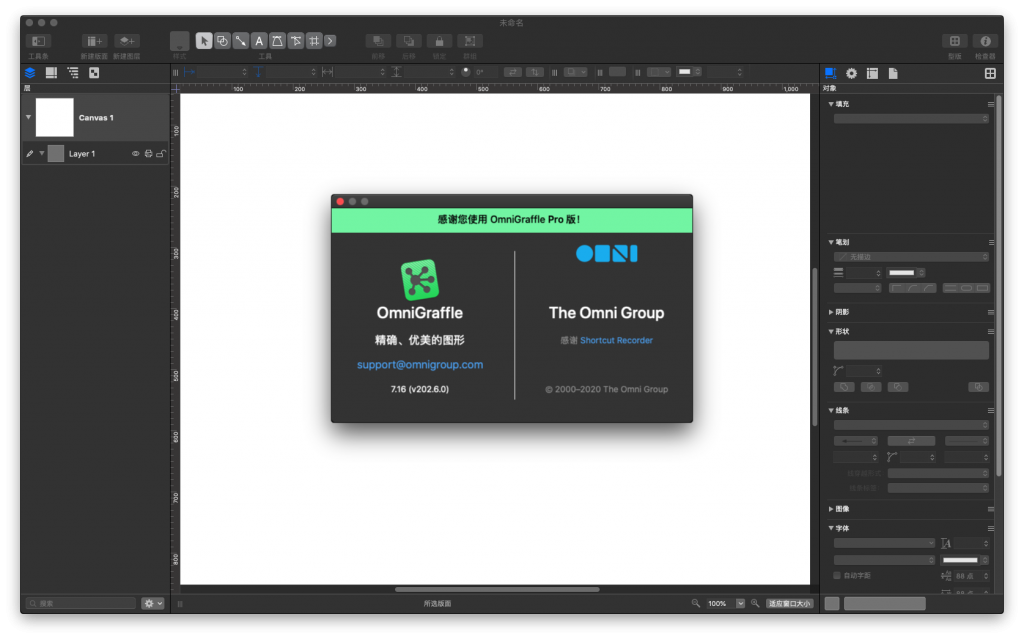The width and height of the screenshot is (1024, 639).
Task: Select the Text tool
Action: [259, 41]
